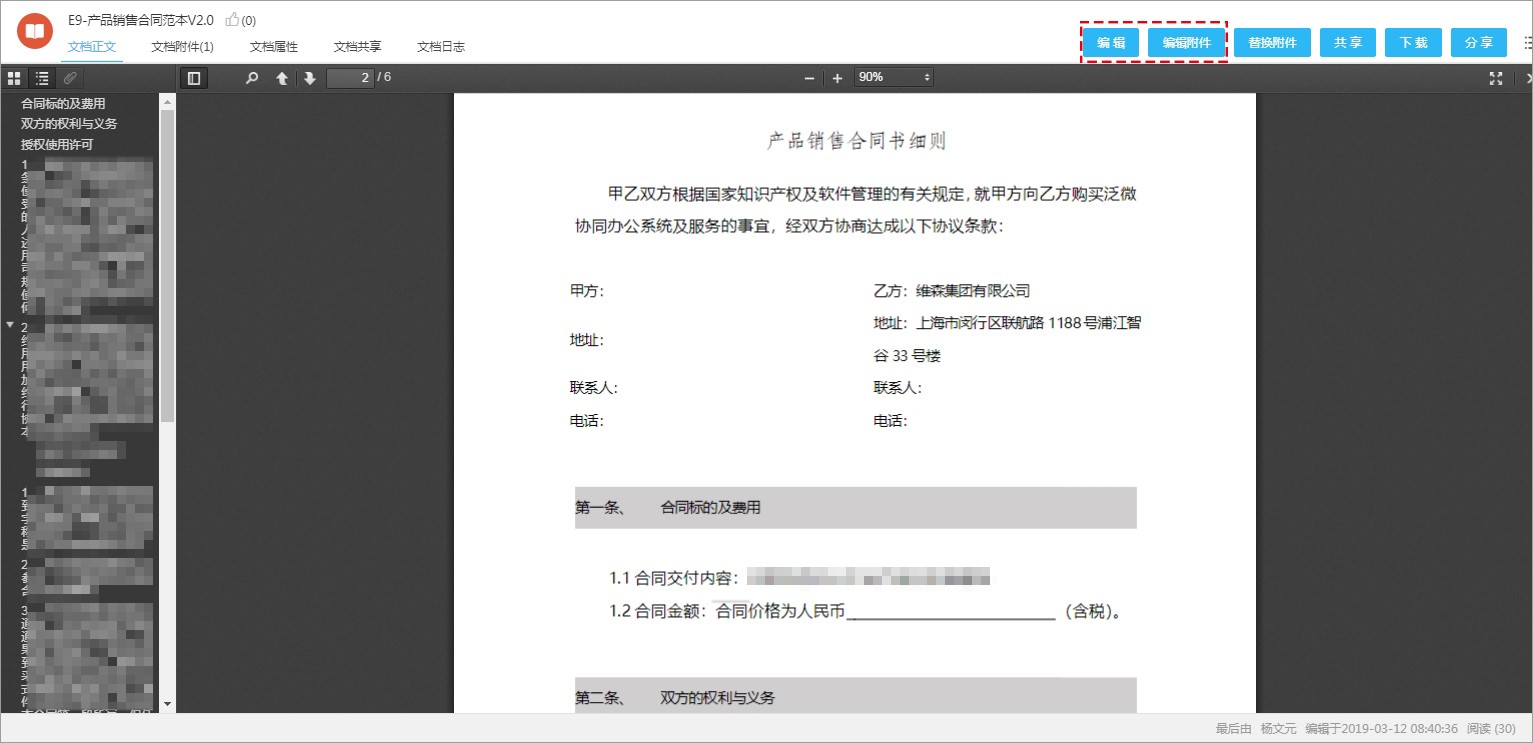
Task: Click the heading 产品销售合同书细则
Action: (x=856, y=141)
